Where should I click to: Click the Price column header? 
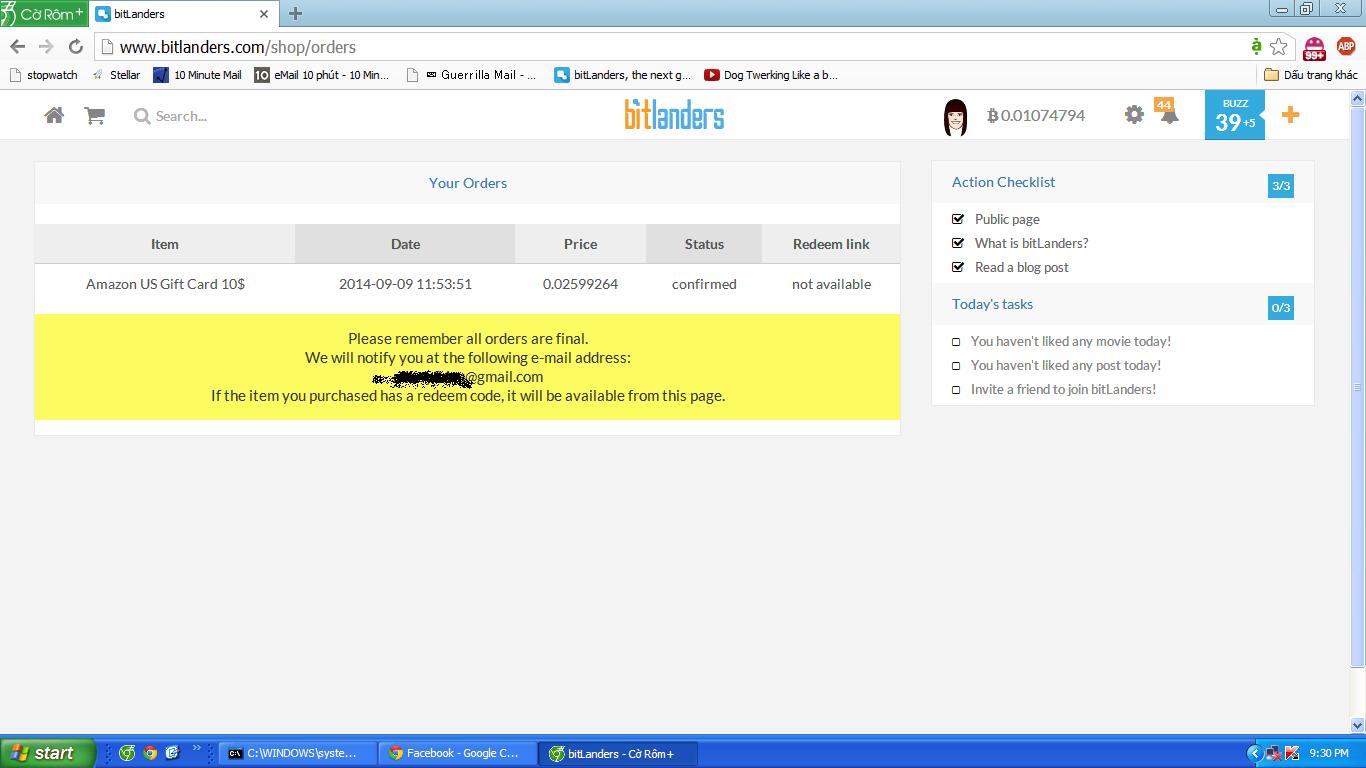point(580,244)
